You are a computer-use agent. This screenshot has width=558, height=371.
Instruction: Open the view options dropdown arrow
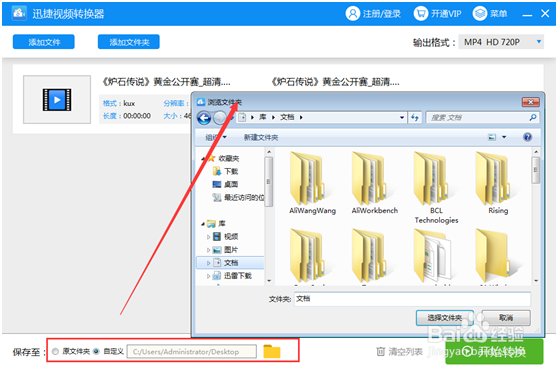click(x=504, y=137)
